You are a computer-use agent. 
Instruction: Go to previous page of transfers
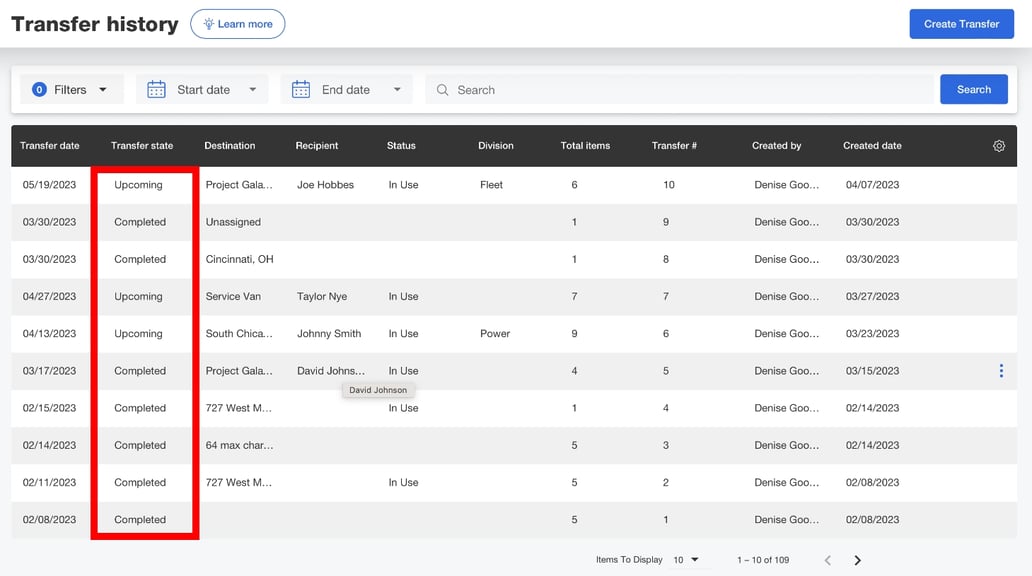pos(827,560)
